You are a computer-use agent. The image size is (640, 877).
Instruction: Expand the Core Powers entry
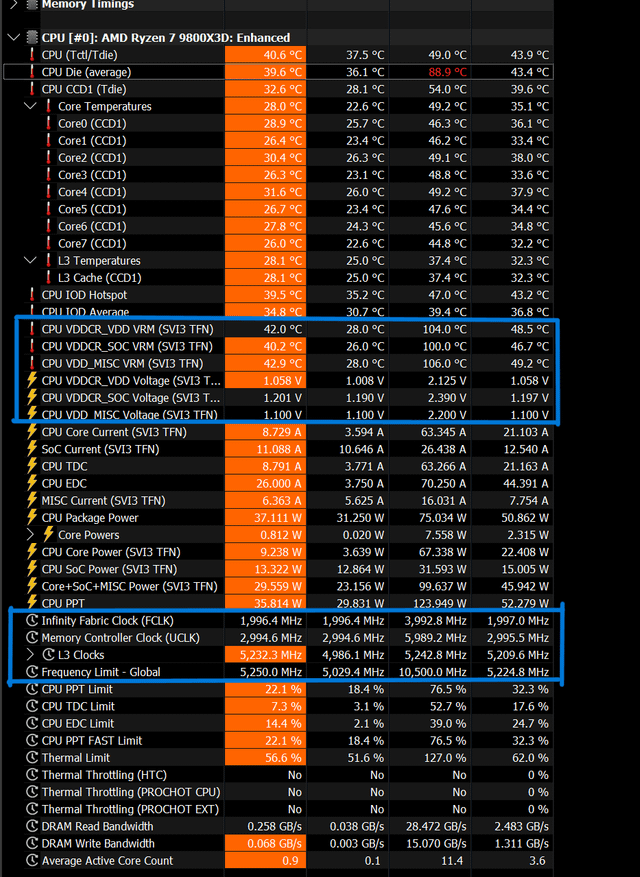click(x=29, y=535)
